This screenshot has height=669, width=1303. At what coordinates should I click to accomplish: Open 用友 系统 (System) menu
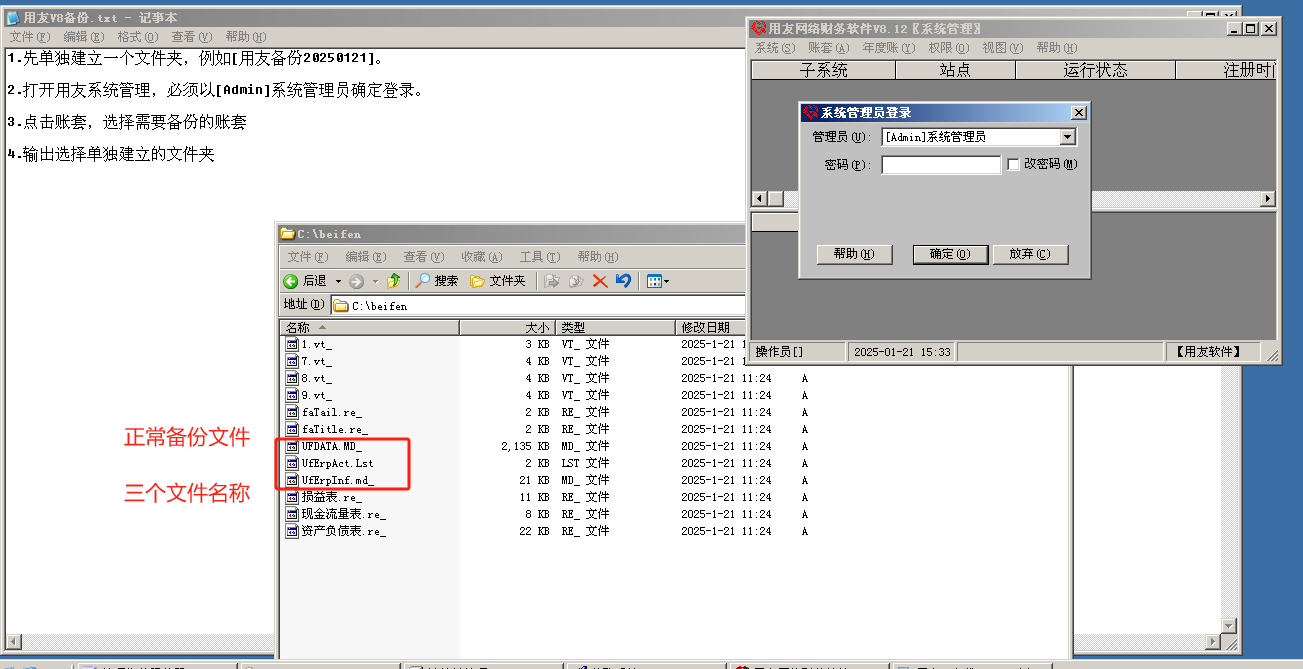click(775, 48)
